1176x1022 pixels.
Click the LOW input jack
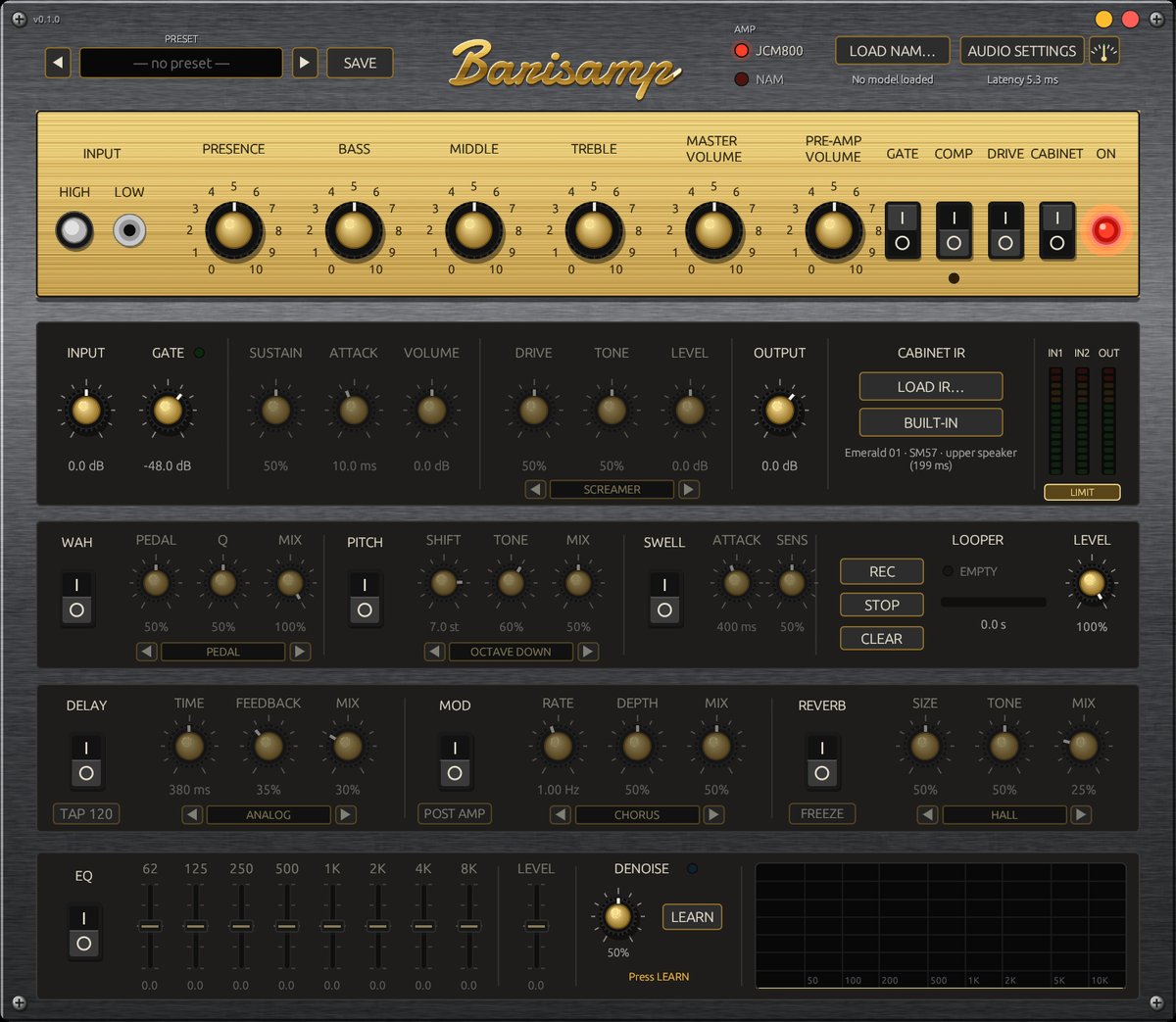(x=129, y=230)
